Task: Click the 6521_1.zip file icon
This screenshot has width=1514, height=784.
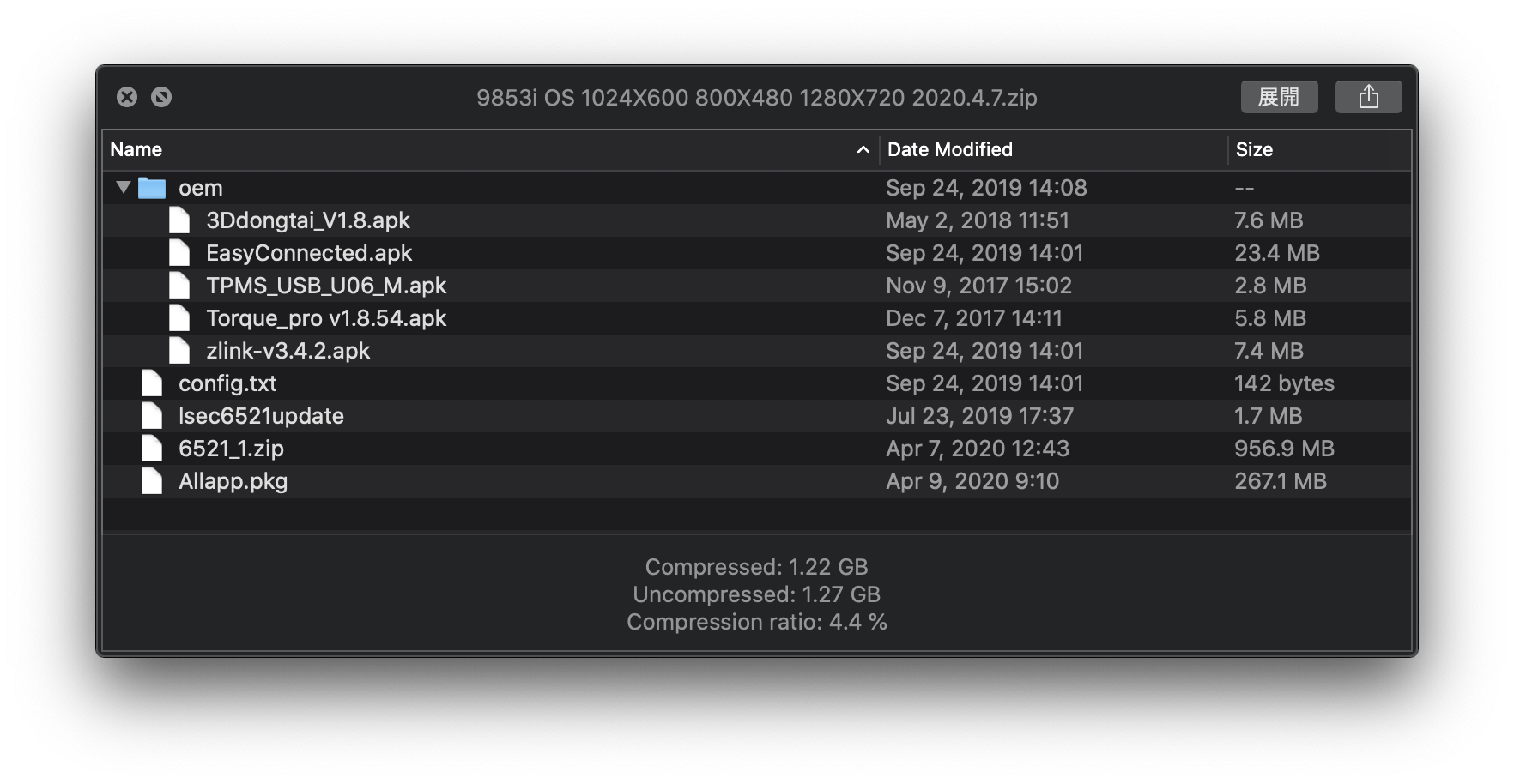Action: coord(152,449)
